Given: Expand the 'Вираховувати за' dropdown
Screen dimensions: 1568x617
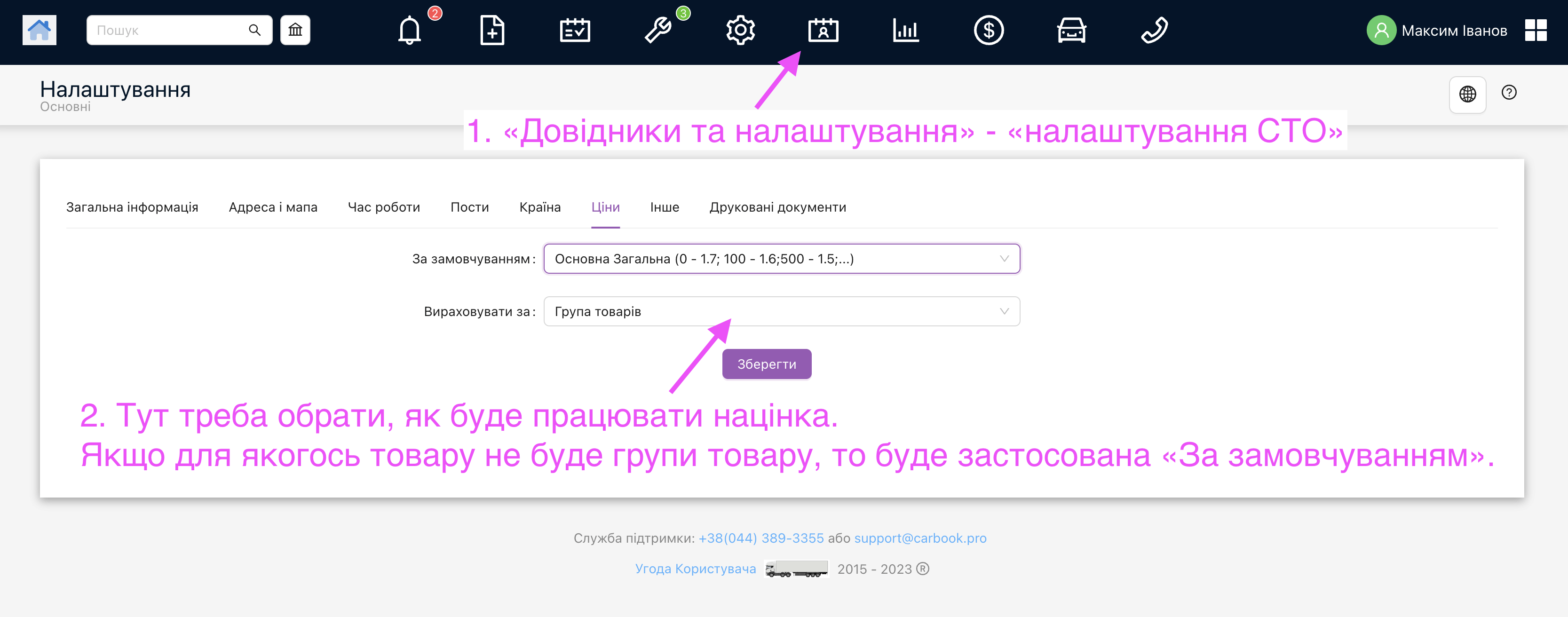Looking at the screenshot, I should click(x=781, y=311).
